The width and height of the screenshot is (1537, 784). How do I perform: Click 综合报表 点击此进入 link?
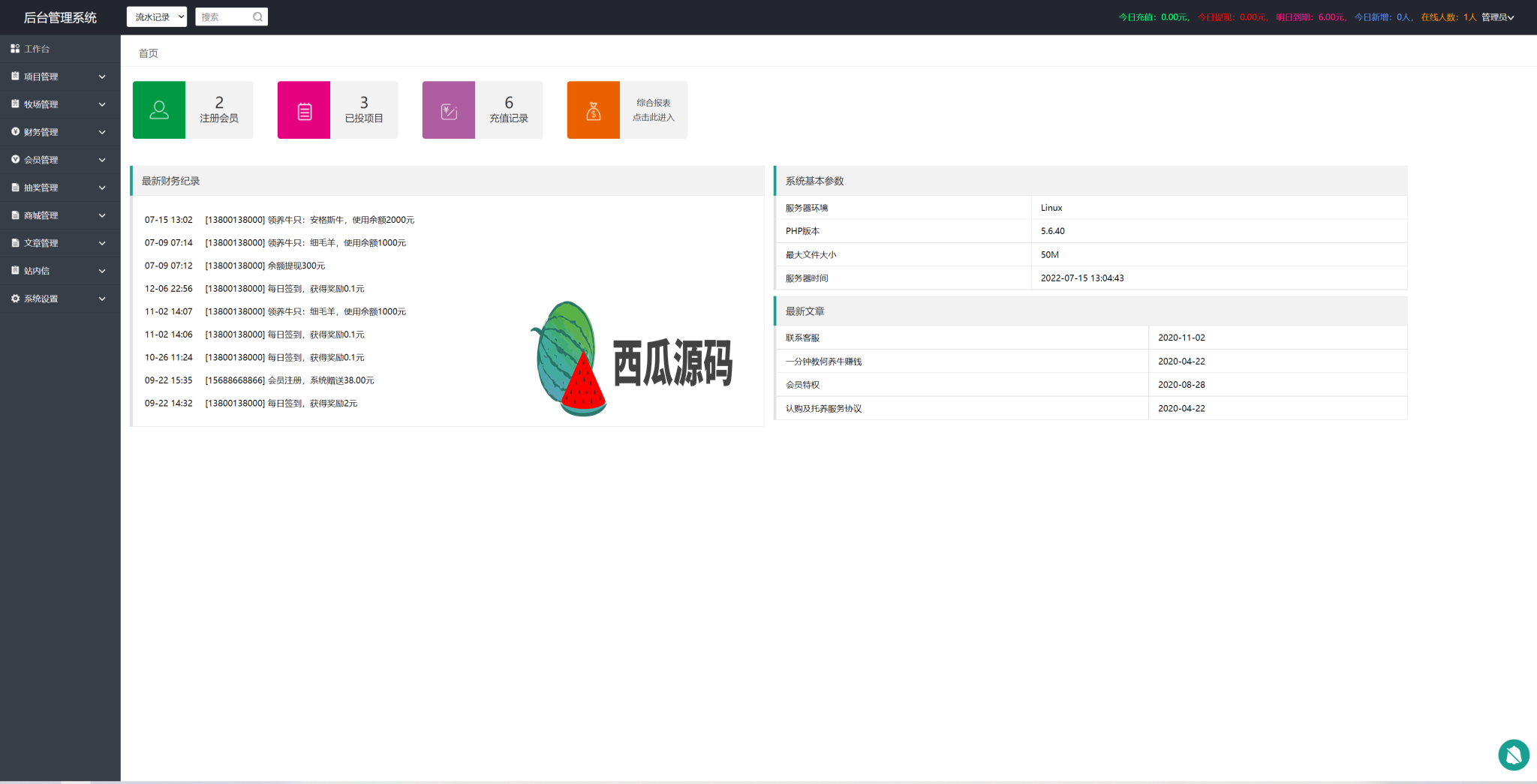653,110
